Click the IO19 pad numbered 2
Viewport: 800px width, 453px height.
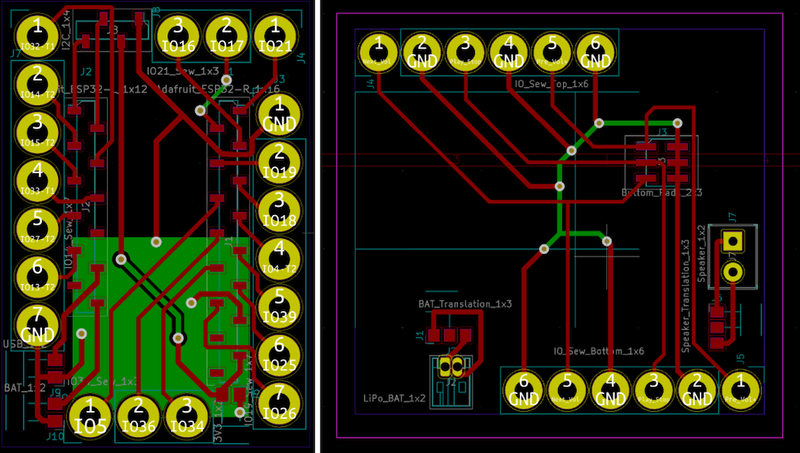279,160
